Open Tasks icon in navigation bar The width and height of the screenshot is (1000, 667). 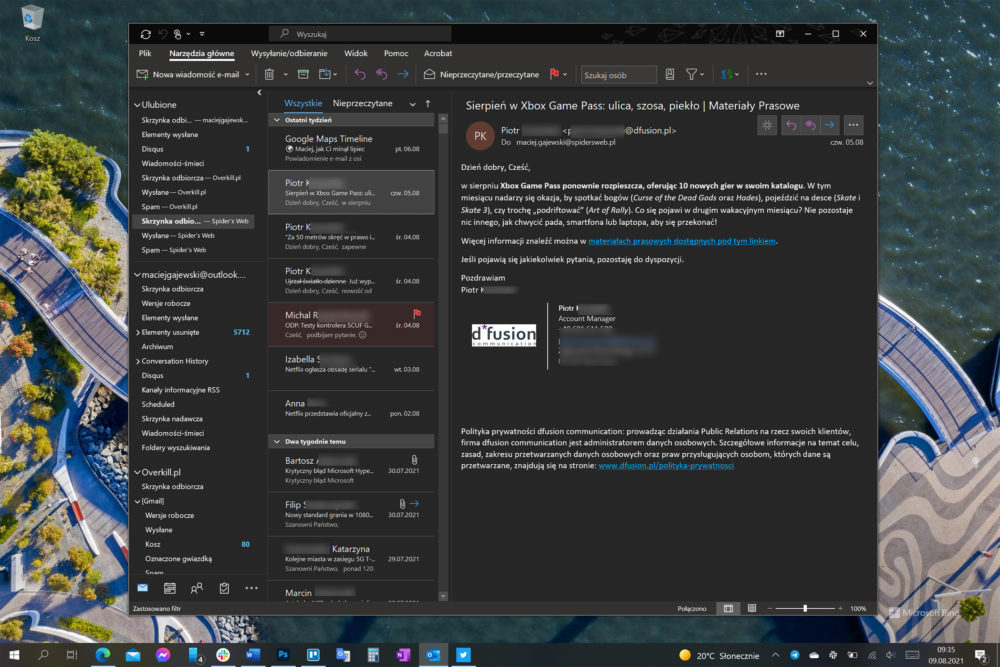pos(224,588)
